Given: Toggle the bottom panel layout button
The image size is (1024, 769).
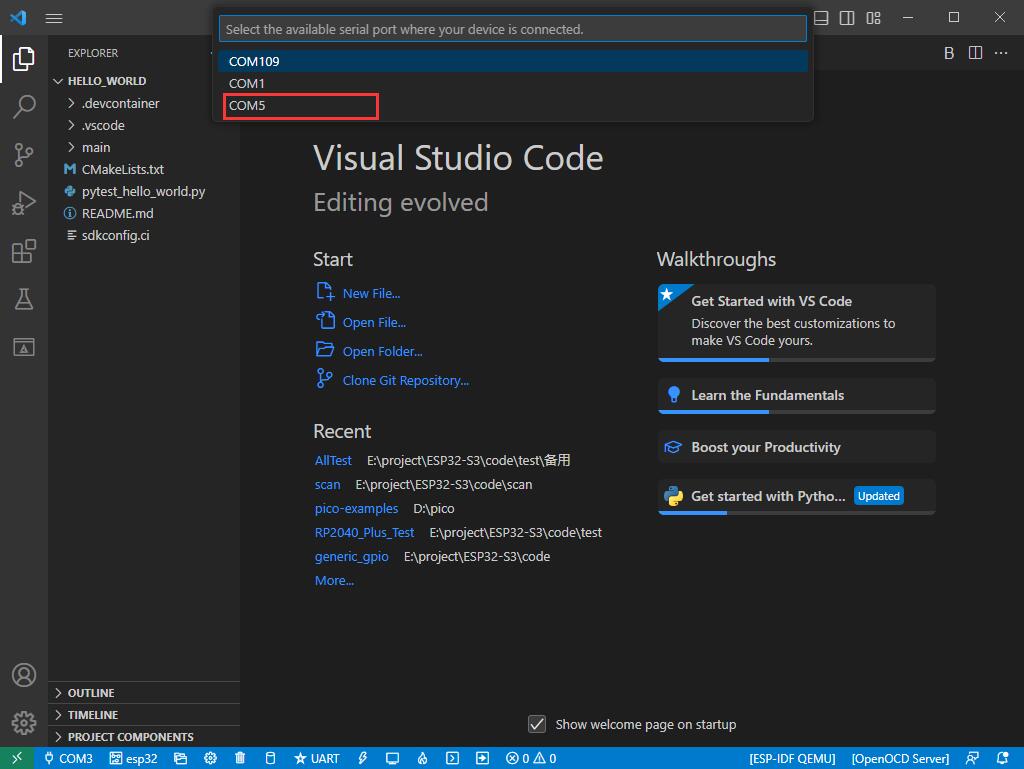Looking at the screenshot, I should [x=821, y=18].
